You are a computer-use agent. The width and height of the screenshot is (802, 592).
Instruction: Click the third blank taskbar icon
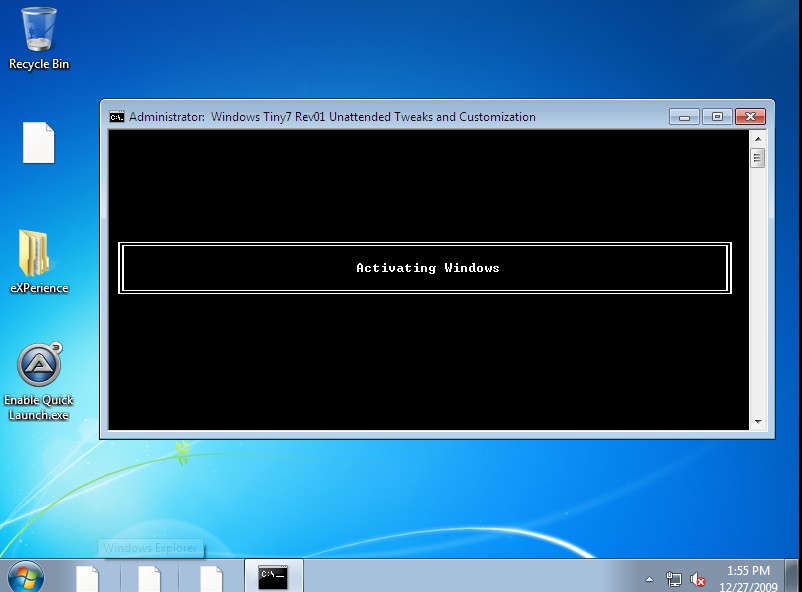[211, 579]
